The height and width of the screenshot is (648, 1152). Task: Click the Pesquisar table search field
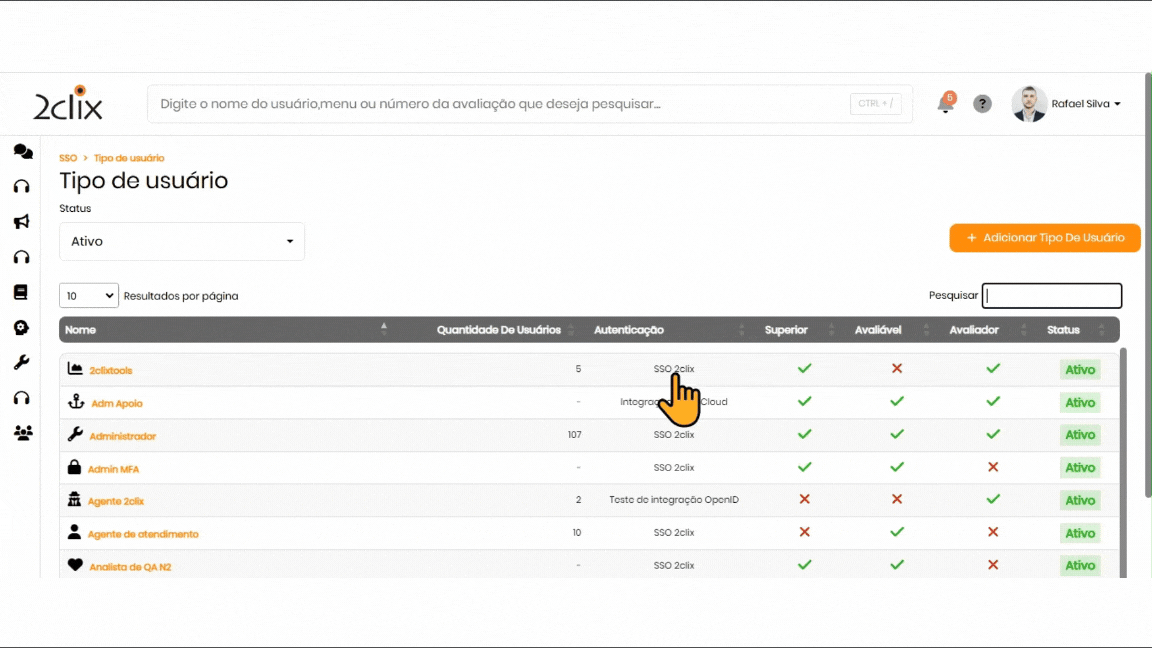(1051, 296)
